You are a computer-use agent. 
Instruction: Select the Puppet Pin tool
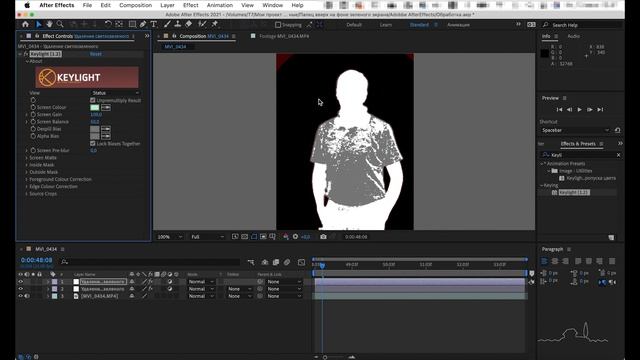click(215, 24)
